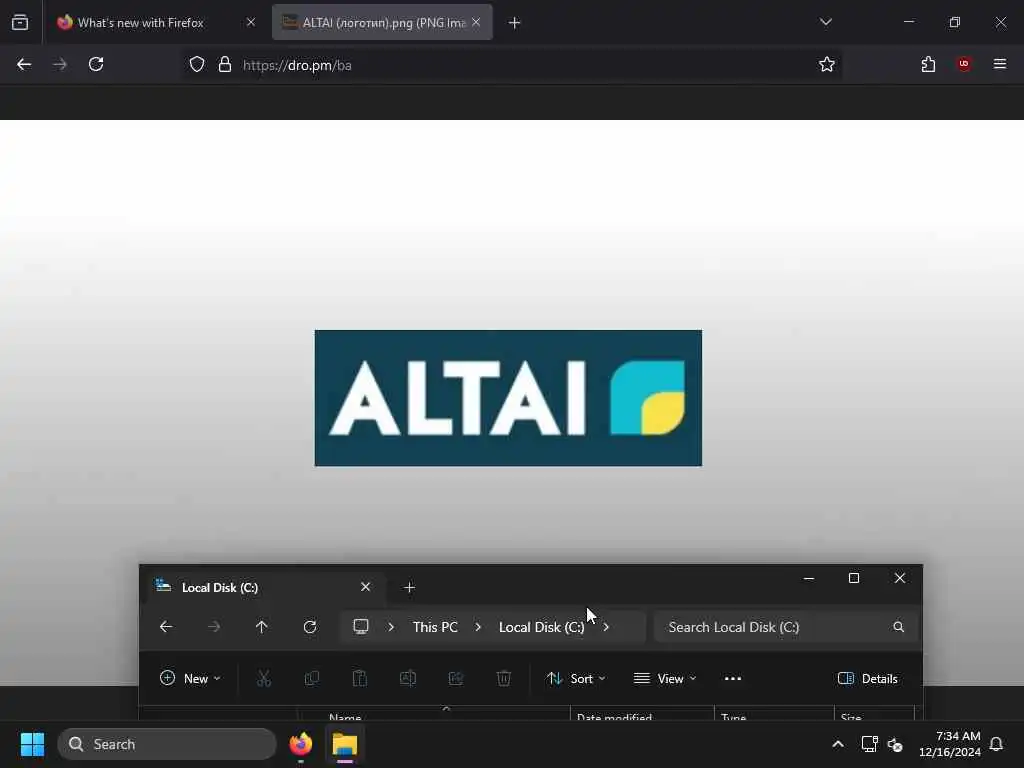Open the New dropdown in Explorer
The width and height of the screenshot is (1024, 768).
click(x=190, y=679)
